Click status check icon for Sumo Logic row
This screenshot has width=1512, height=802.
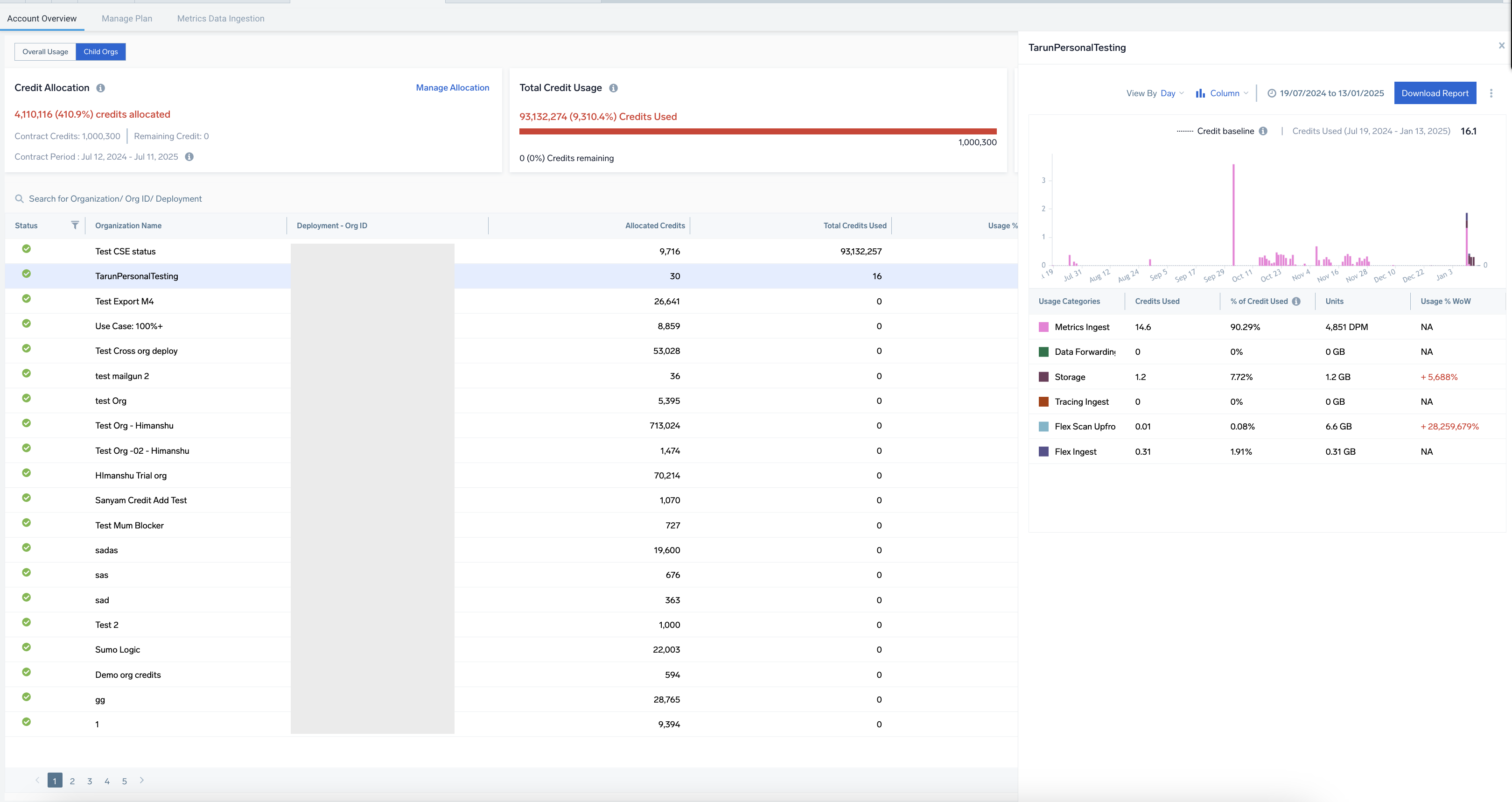click(27, 647)
